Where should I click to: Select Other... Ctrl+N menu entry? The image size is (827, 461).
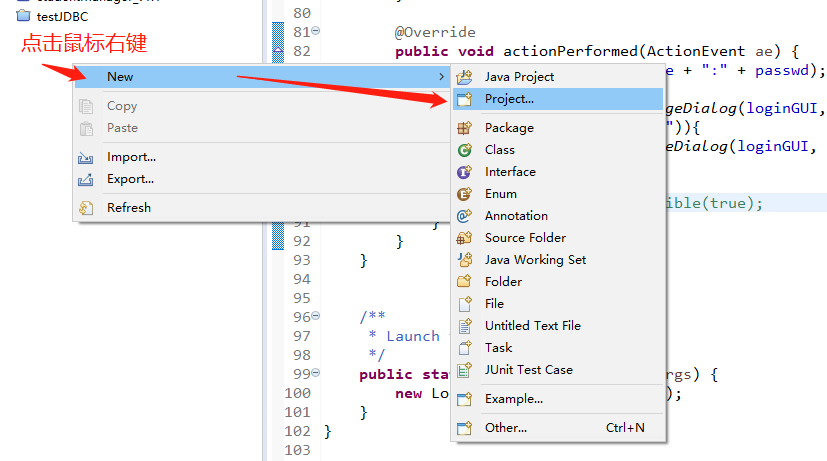click(558, 428)
